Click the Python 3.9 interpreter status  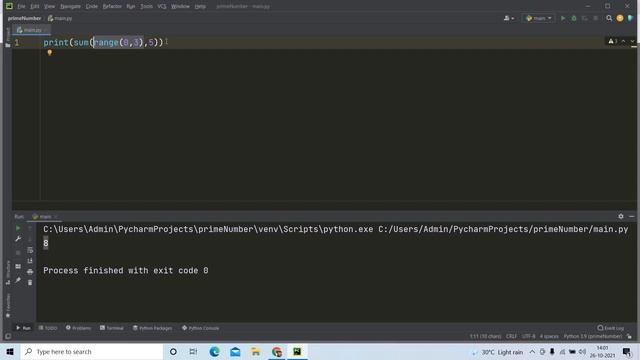593,336
